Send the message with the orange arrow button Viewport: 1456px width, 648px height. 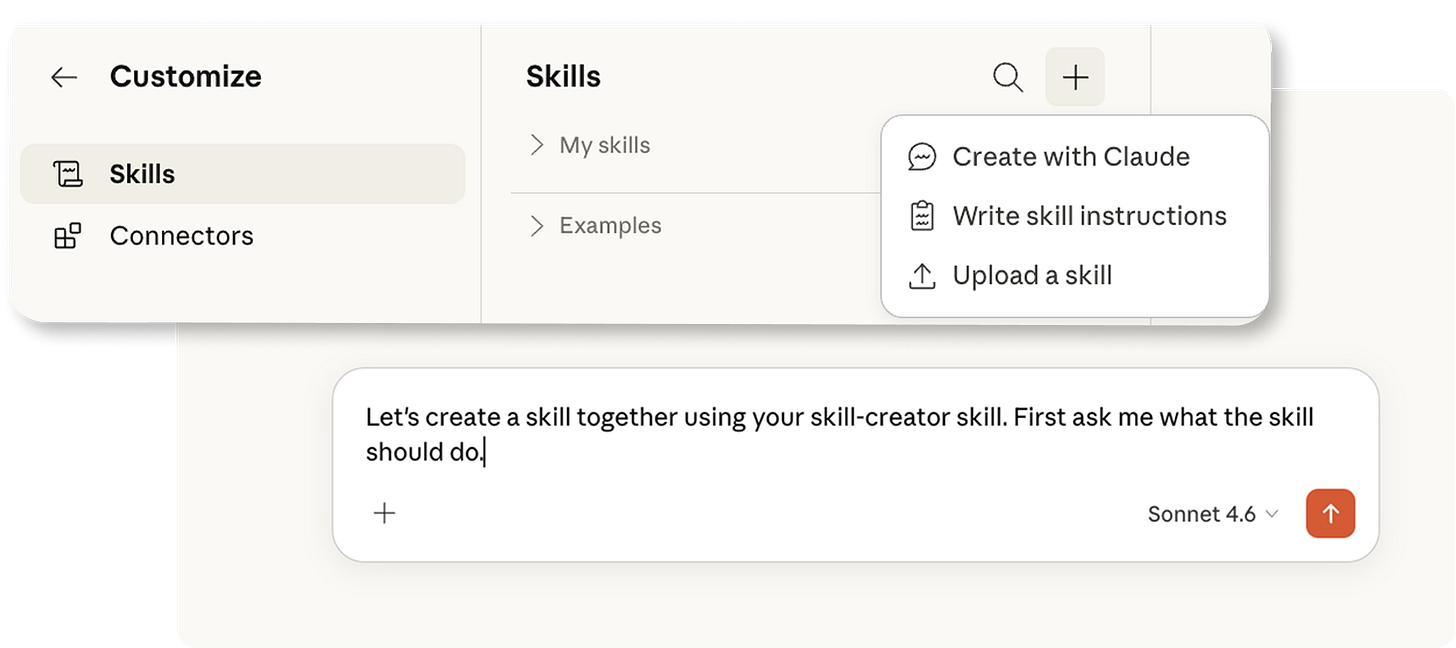tap(1330, 513)
